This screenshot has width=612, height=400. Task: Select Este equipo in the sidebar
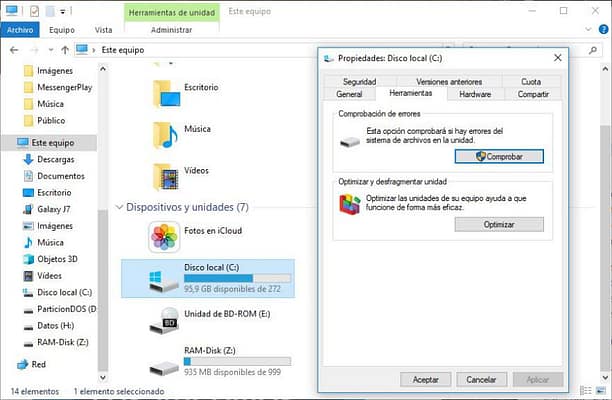(49, 142)
